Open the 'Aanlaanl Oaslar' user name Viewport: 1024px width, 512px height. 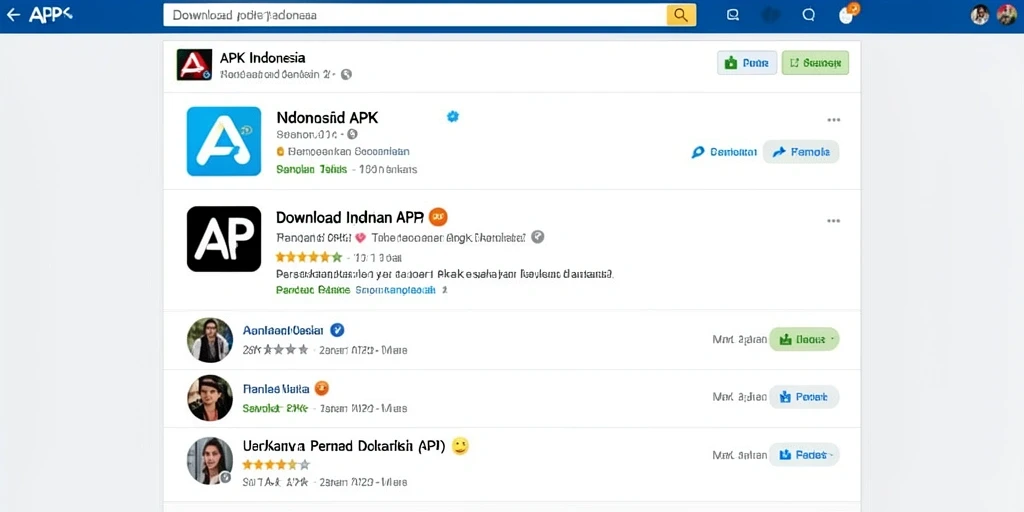click(x=283, y=330)
